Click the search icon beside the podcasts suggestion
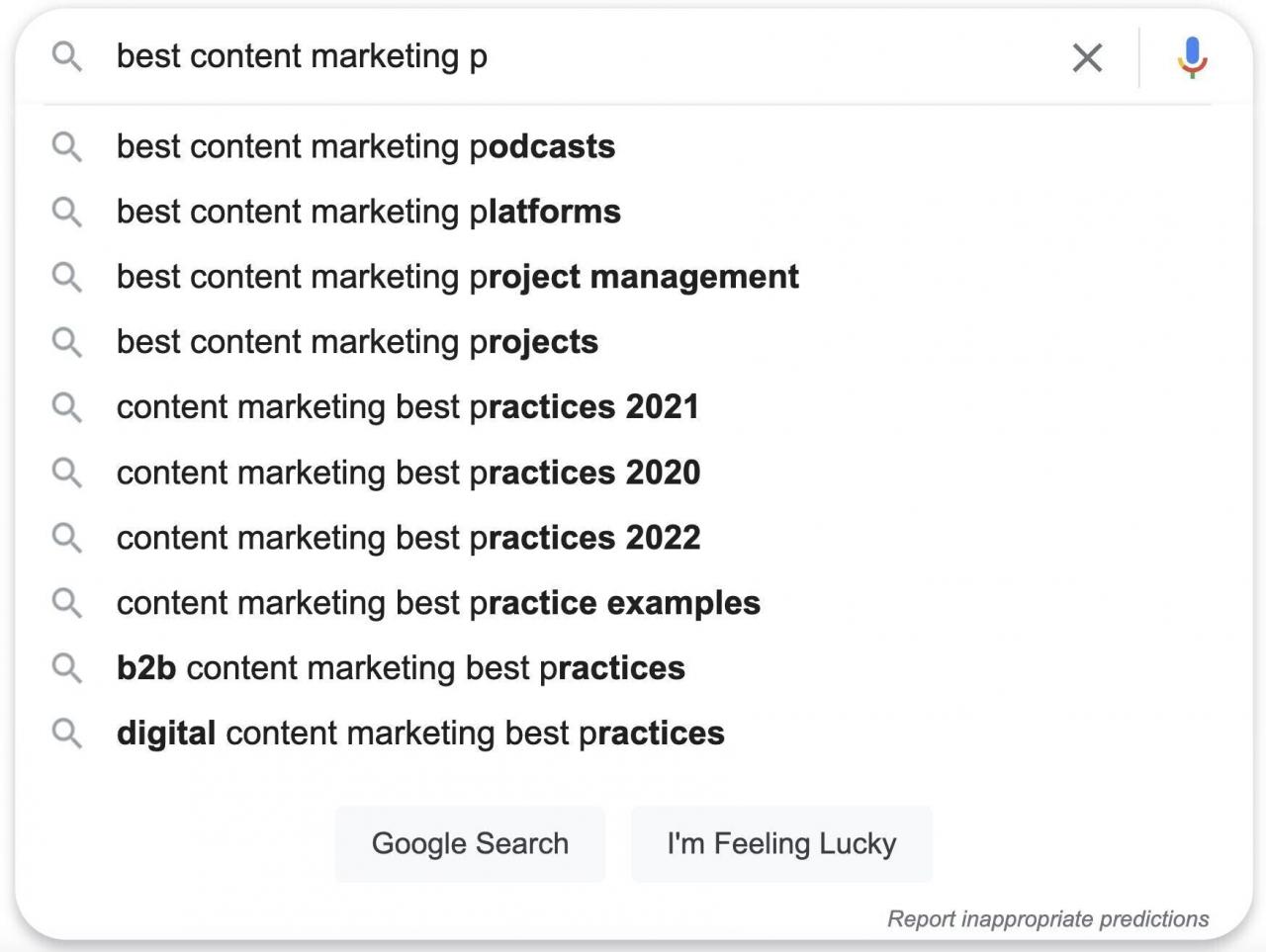Image resolution: width=1266 pixels, height=952 pixels. click(66, 147)
